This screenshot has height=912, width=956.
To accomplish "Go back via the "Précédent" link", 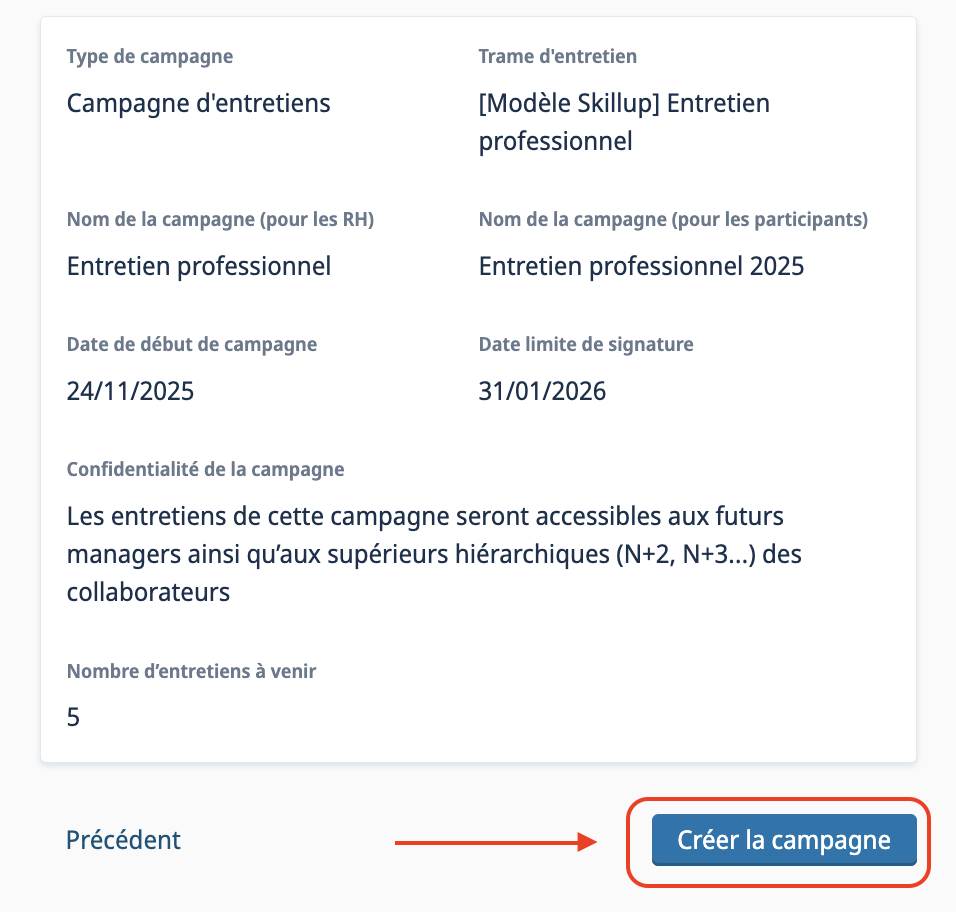I will tap(123, 840).
